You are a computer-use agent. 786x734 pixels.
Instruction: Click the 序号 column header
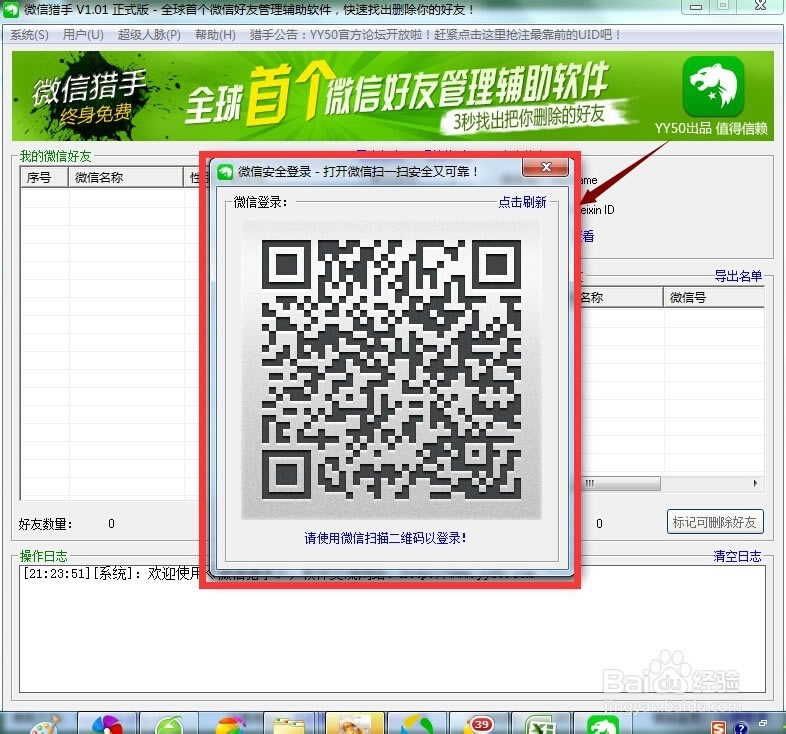click(44, 177)
